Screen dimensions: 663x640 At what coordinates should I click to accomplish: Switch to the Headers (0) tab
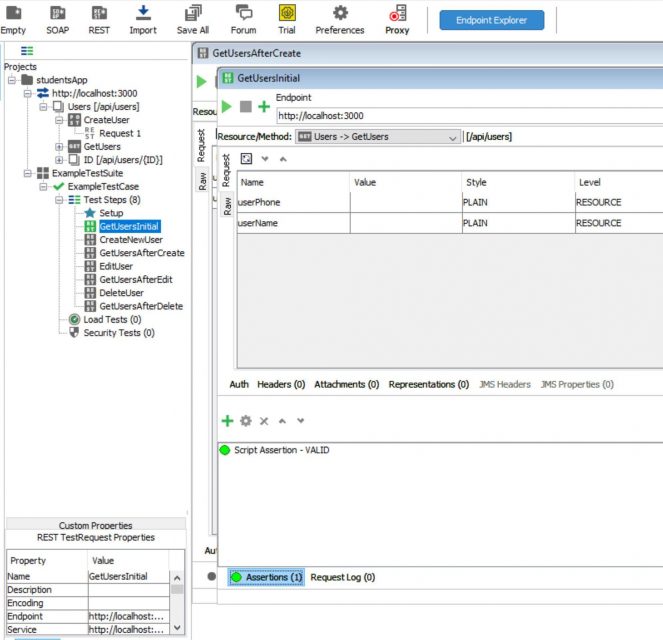coord(281,384)
